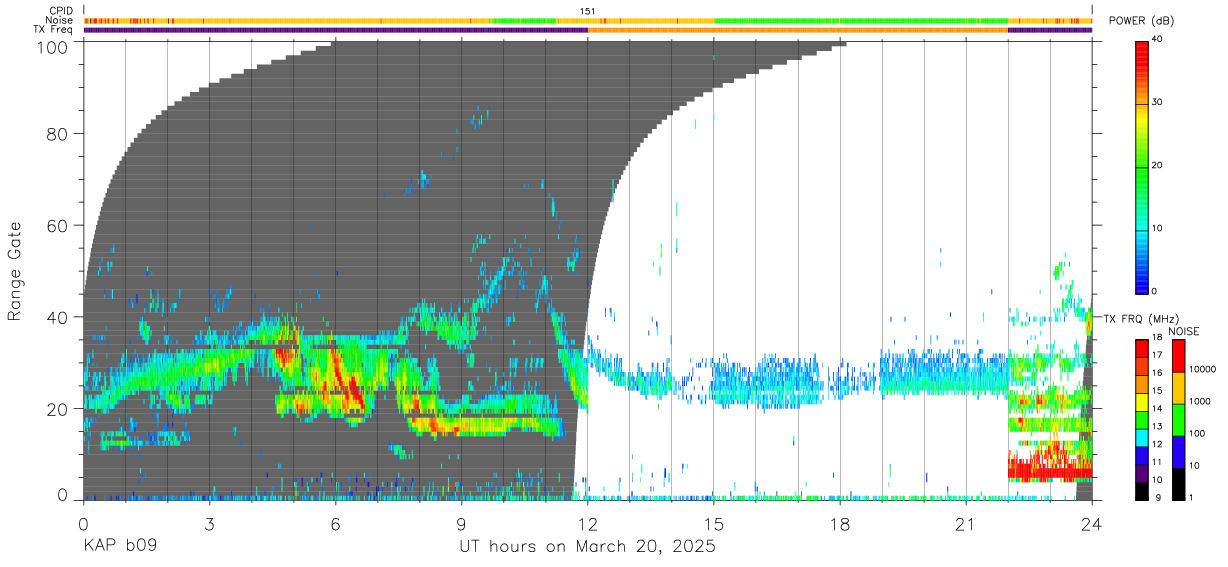Click the green middle of POWER color bar
This screenshot has width=1228, height=567.
tap(1141, 166)
